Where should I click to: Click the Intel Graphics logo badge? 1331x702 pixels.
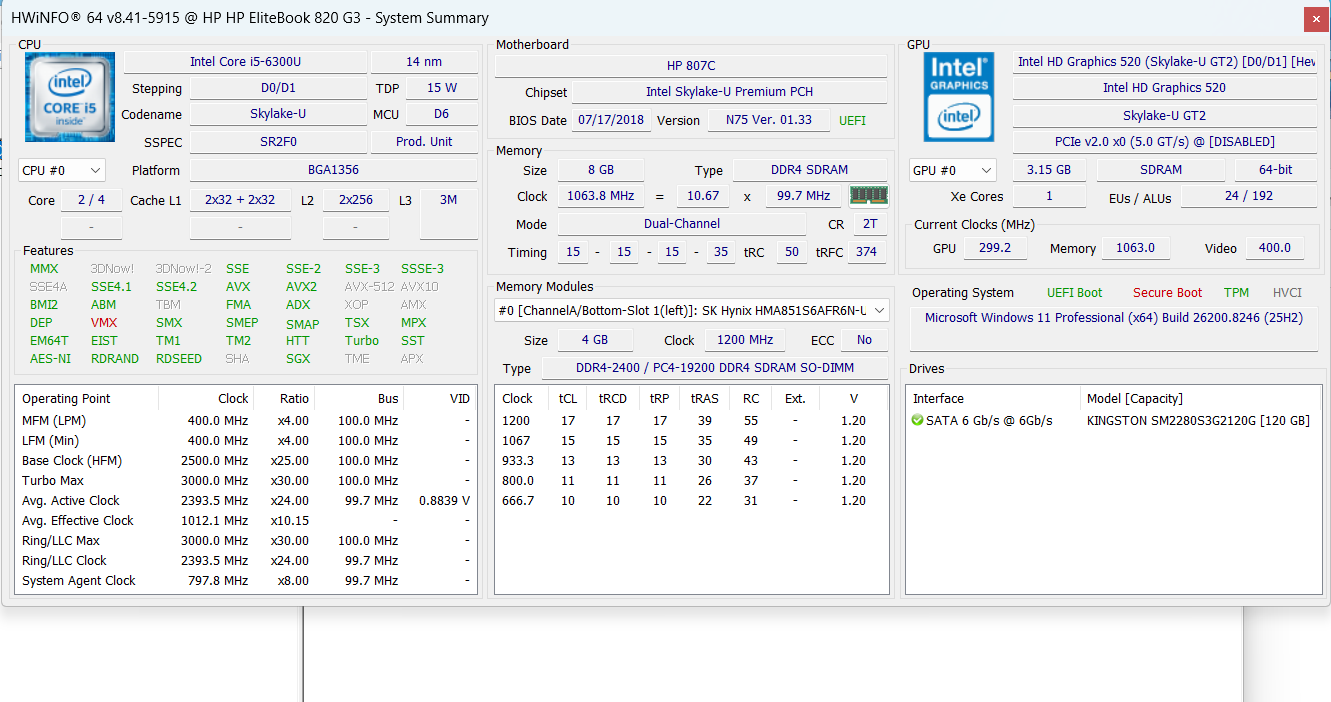959,96
